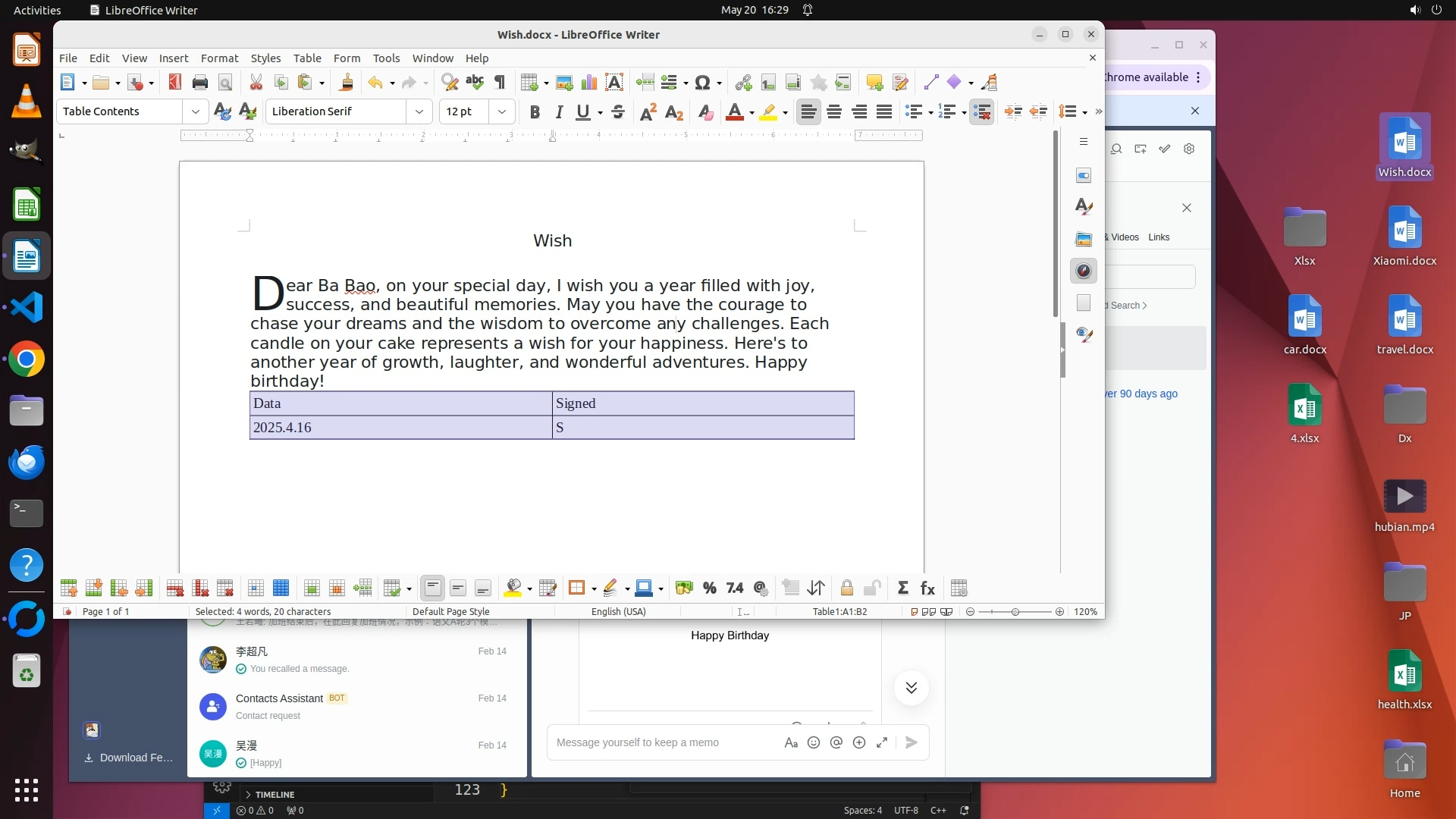Click the Insert Chart icon
This screenshot has height=819, width=1456.
(x=589, y=83)
